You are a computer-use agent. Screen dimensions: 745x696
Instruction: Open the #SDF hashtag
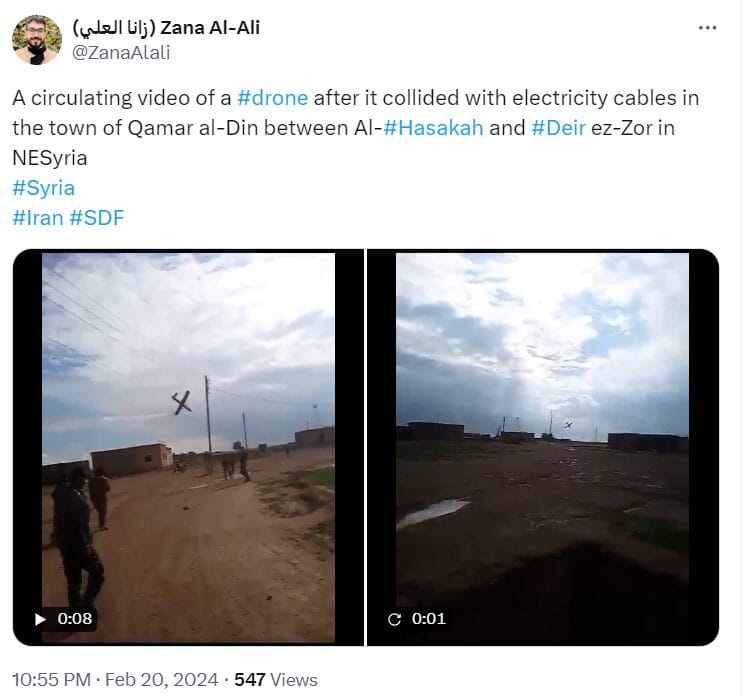tap(96, 218)
